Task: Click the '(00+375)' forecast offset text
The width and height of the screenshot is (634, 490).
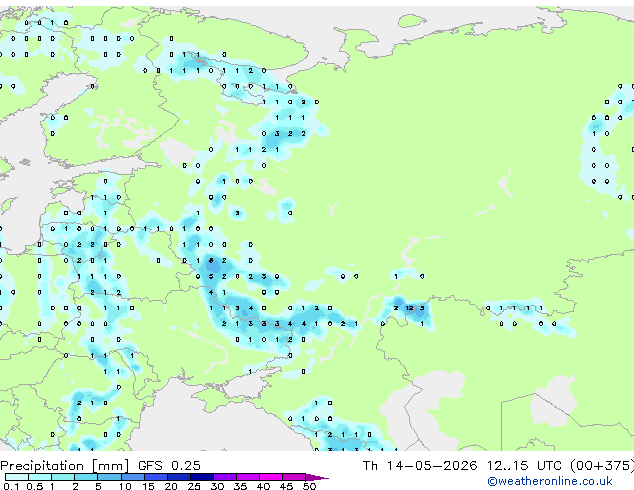Action: (x=602, y=466)
